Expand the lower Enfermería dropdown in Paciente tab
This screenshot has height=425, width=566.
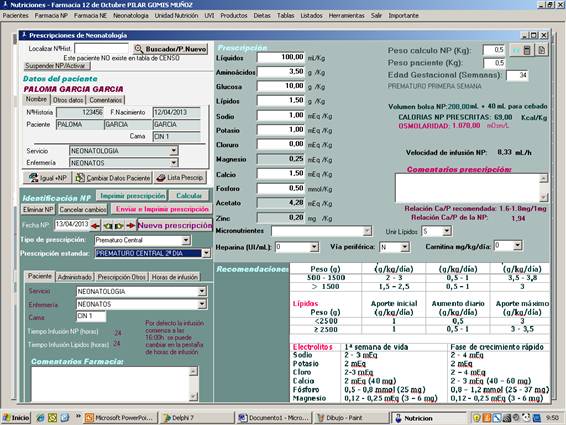point(202,304)
